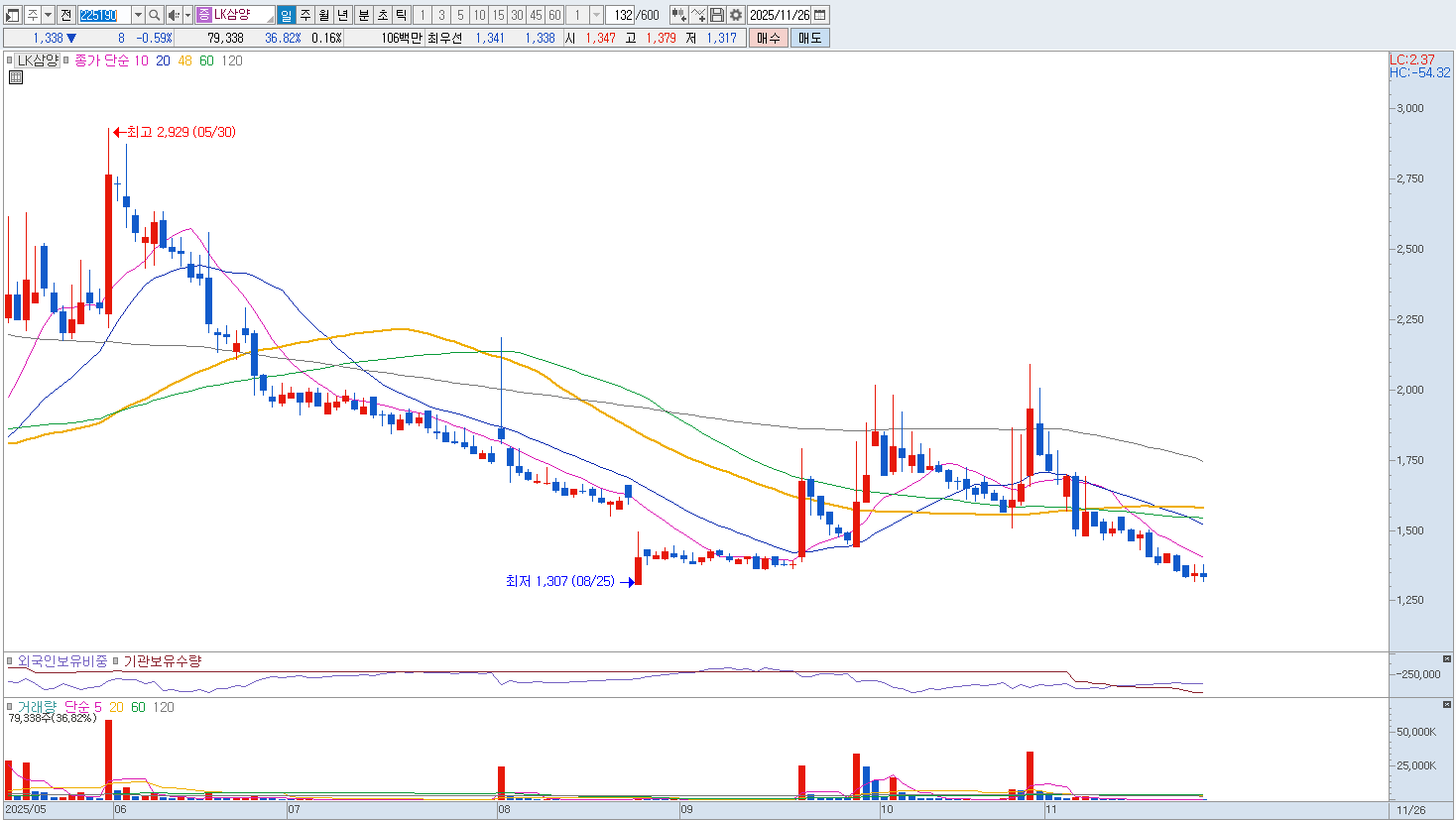Click the save chart floppy disk icon
Screen dimensions: 1456x820
tap(717, 15)
